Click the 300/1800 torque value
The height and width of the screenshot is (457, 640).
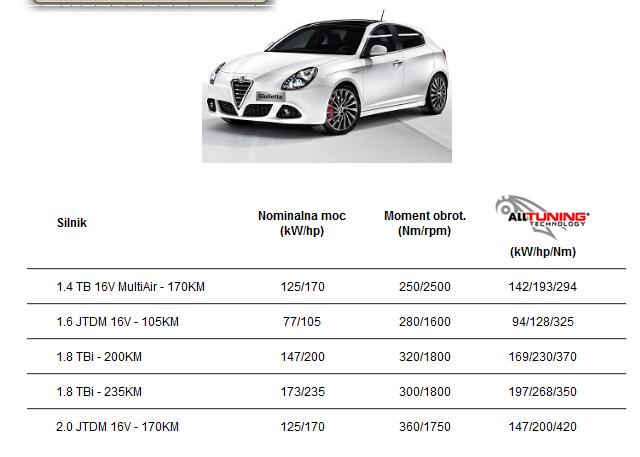click(425, 392)
